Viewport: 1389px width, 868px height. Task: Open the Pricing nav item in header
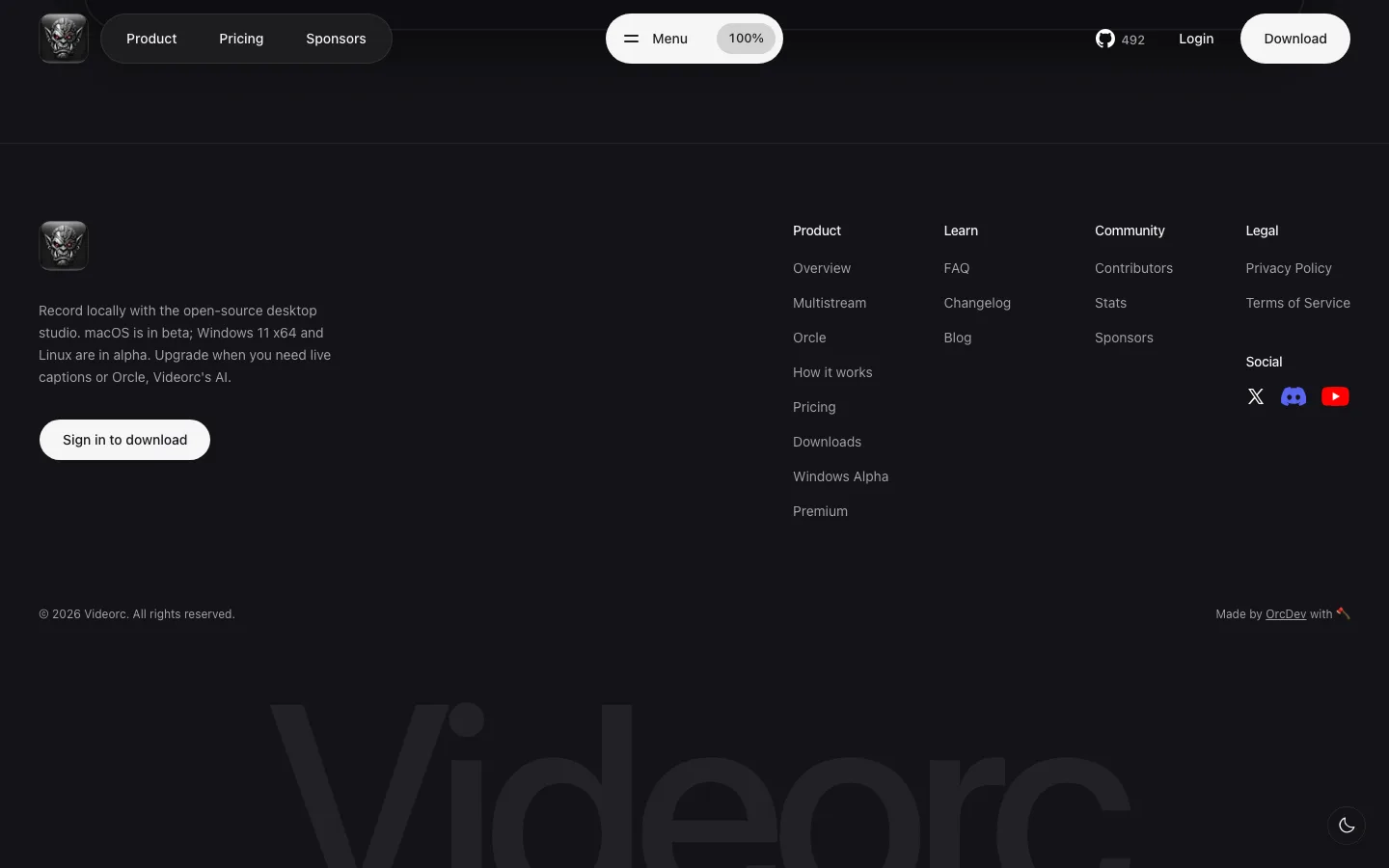[x=241, y=39]
